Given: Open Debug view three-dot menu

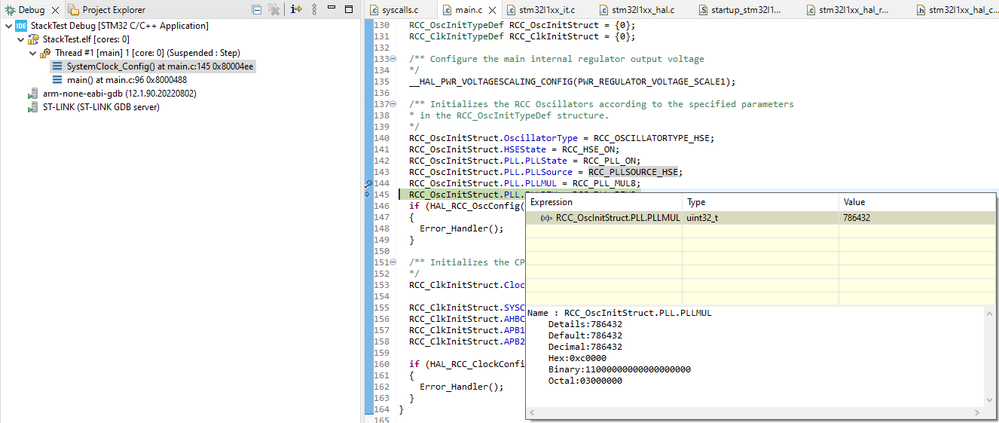Looking at the screenshot, I should [x=314, y=10].
